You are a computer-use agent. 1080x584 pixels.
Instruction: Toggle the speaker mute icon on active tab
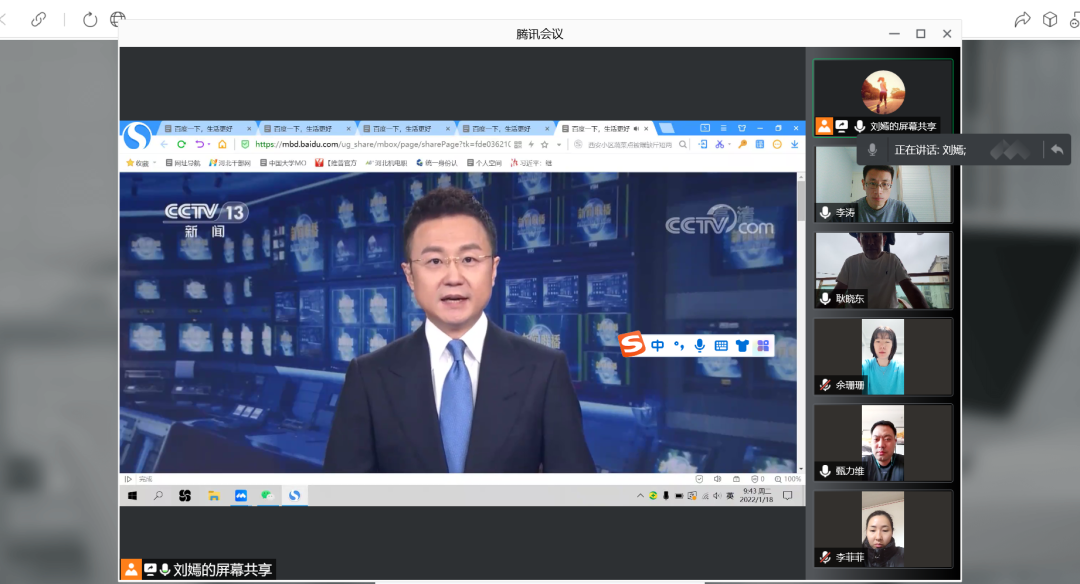point(636,129)
